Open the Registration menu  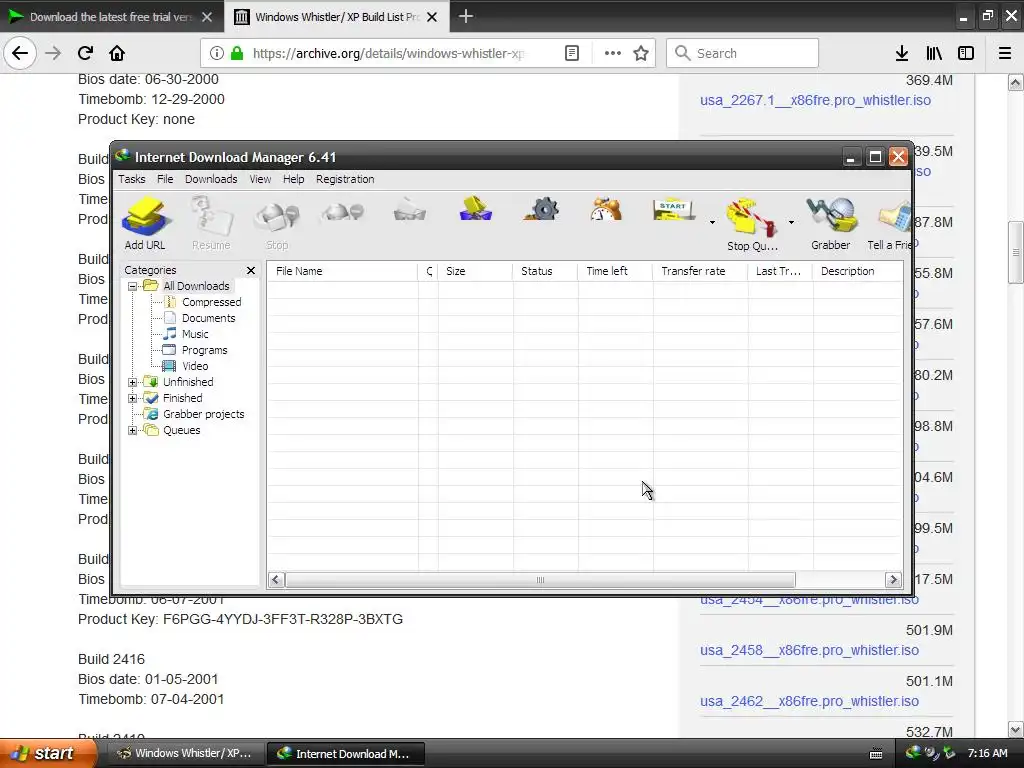(x=345, y=179)
